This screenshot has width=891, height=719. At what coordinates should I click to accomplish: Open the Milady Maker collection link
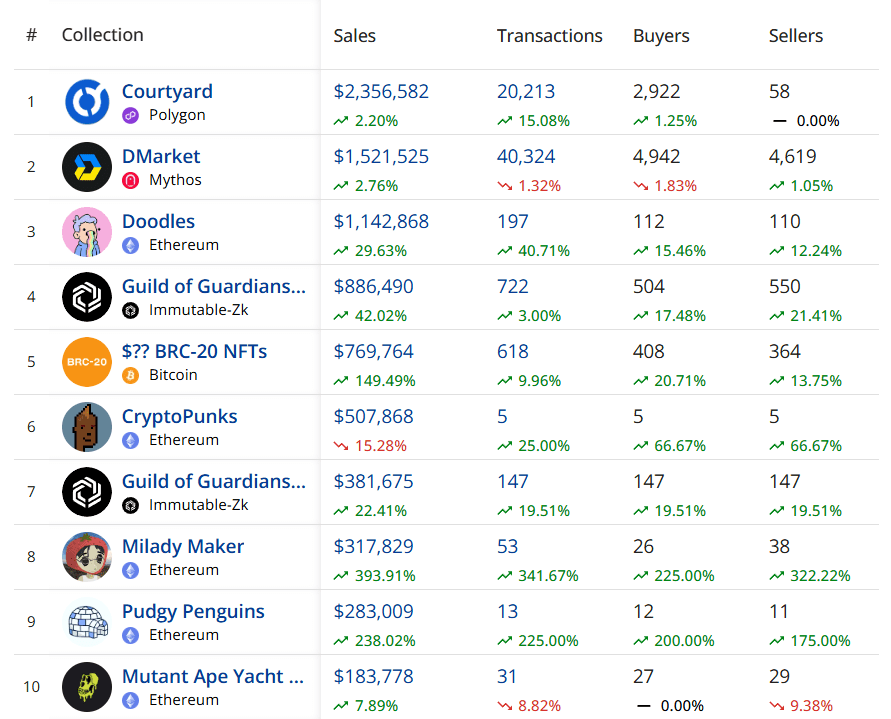pos(183,547)
